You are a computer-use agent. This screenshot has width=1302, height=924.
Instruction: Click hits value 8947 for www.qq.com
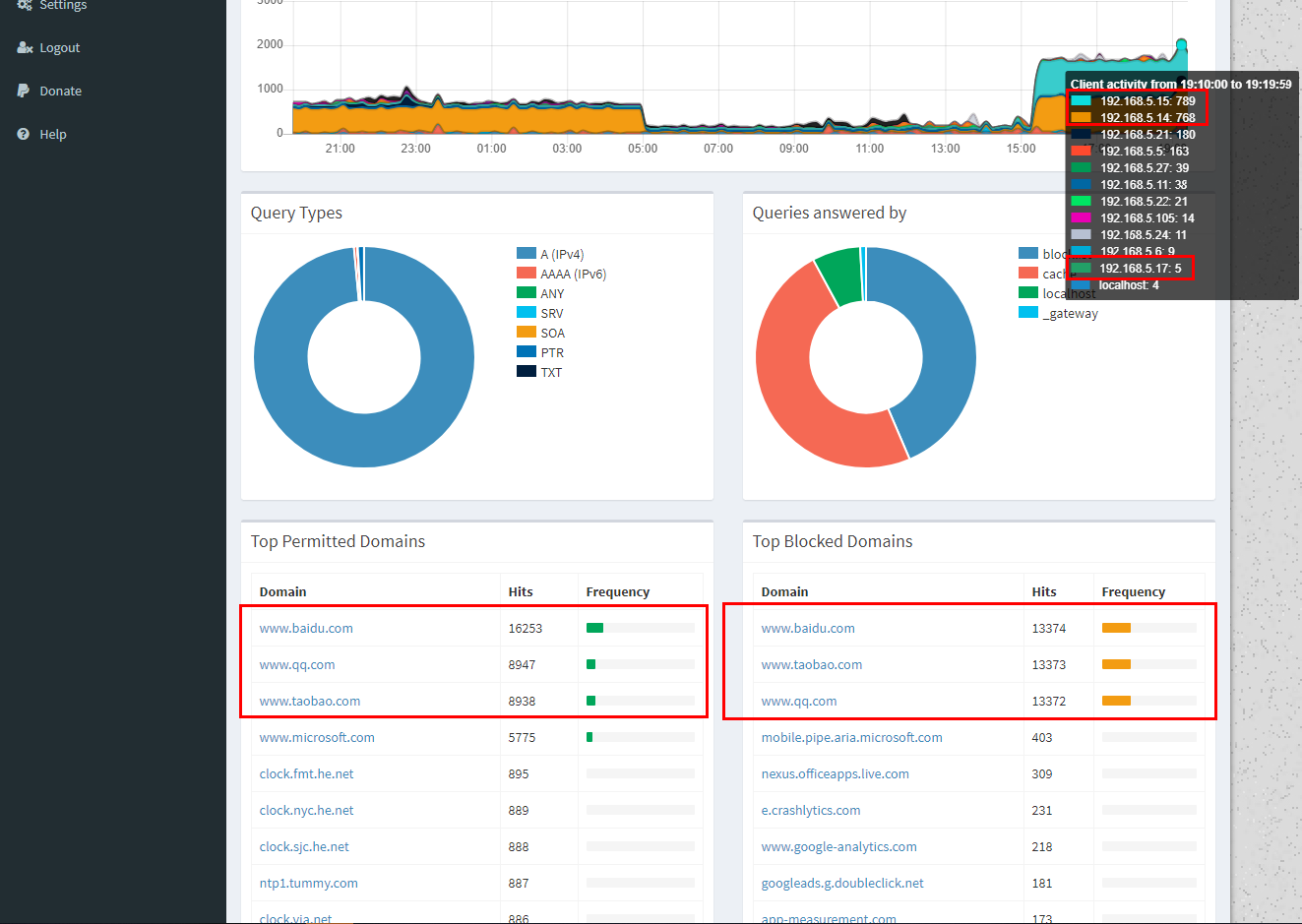click(x=522, y=664)
